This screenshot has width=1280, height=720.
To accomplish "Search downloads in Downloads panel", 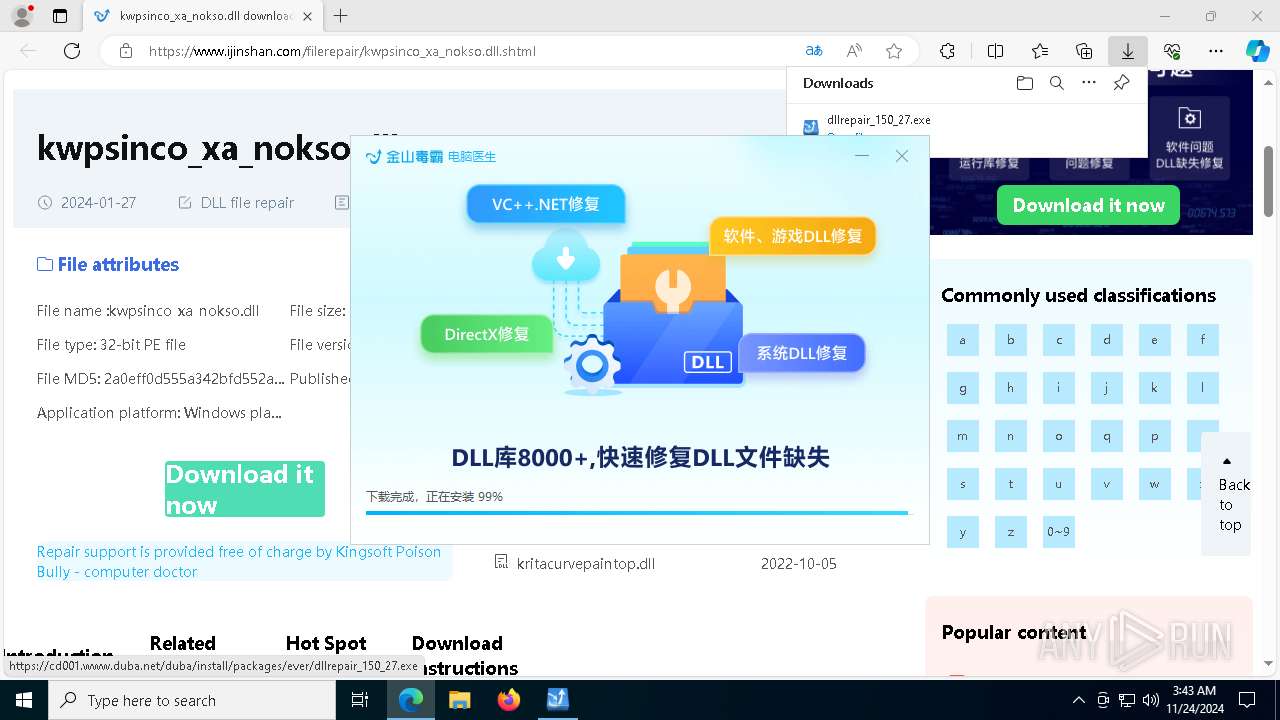I will [x=1057, y=83].
